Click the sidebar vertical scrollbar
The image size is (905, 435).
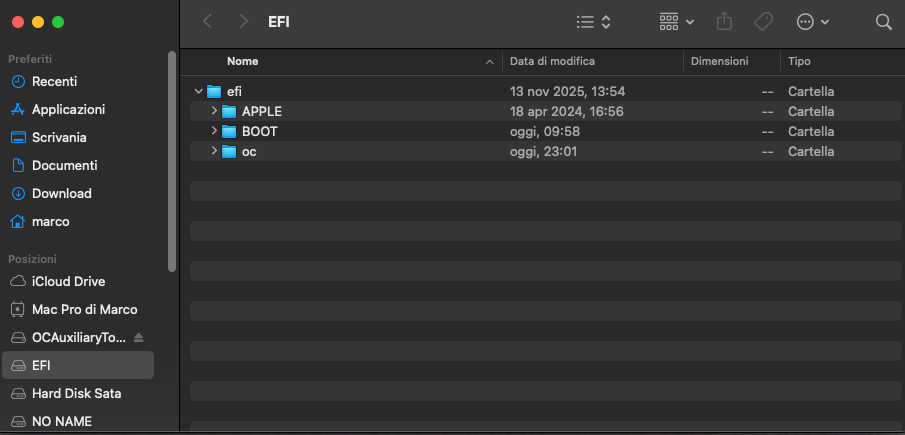pyautogui.click(x=172, y=160)
